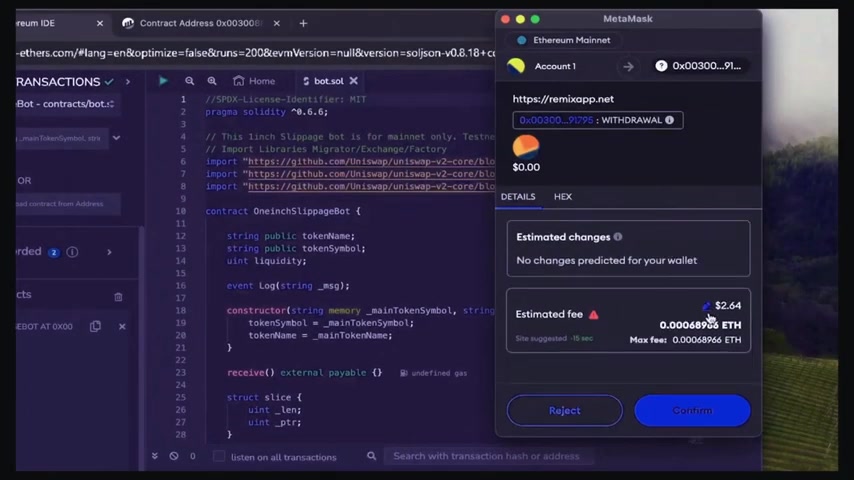Confirm the MetaMask transaction

point(692,410)
